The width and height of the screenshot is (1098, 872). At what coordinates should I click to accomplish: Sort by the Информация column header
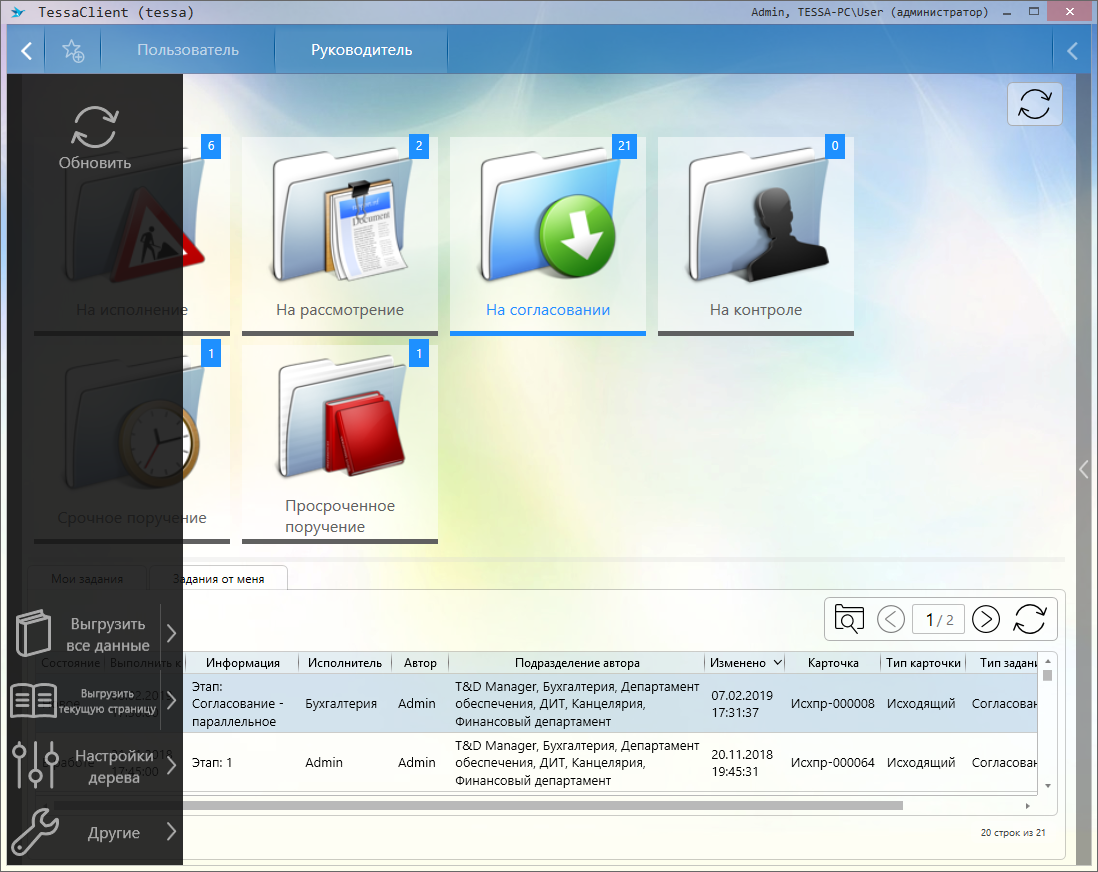[242, 663]
